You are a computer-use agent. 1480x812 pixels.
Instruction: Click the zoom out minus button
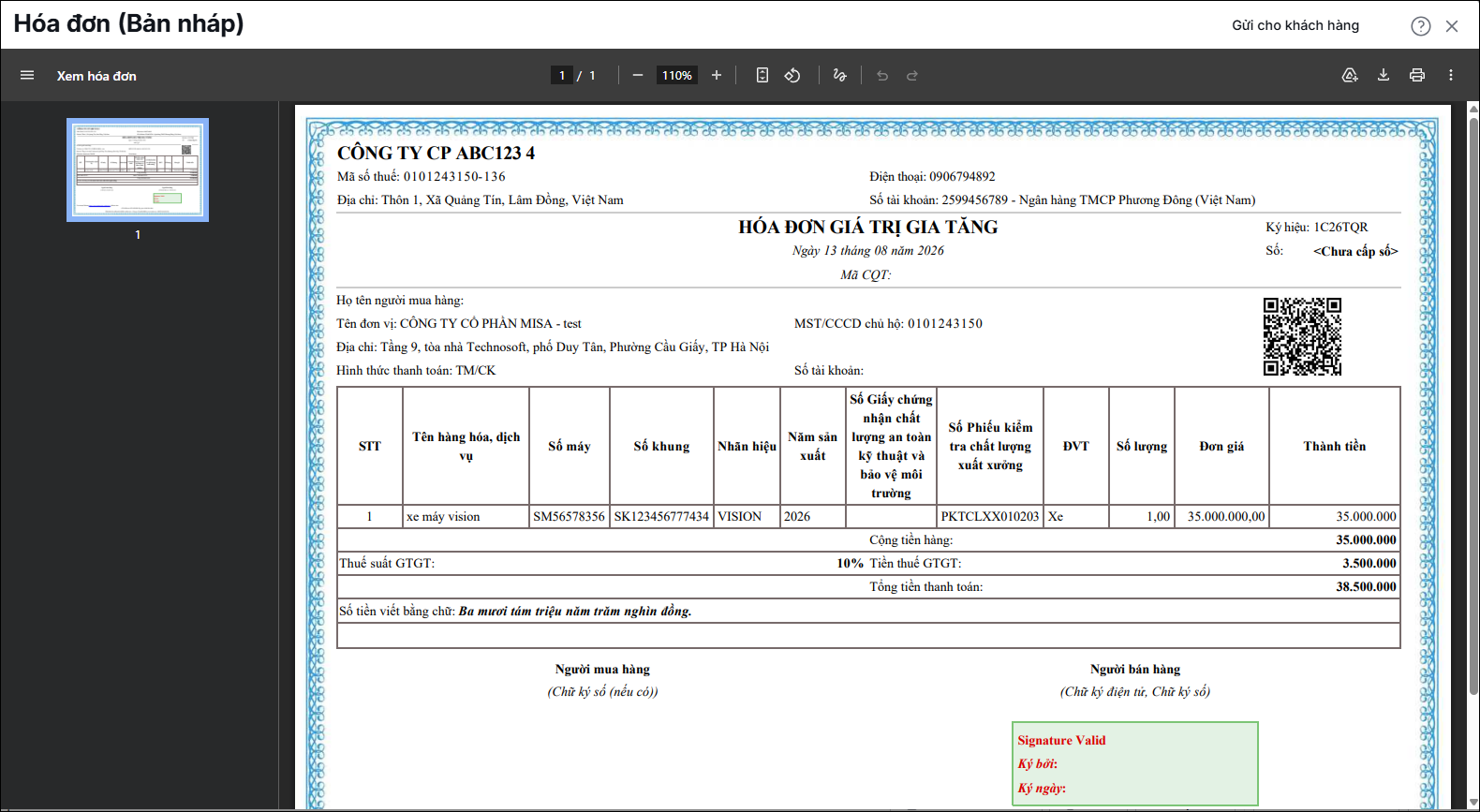pos(638,75)
